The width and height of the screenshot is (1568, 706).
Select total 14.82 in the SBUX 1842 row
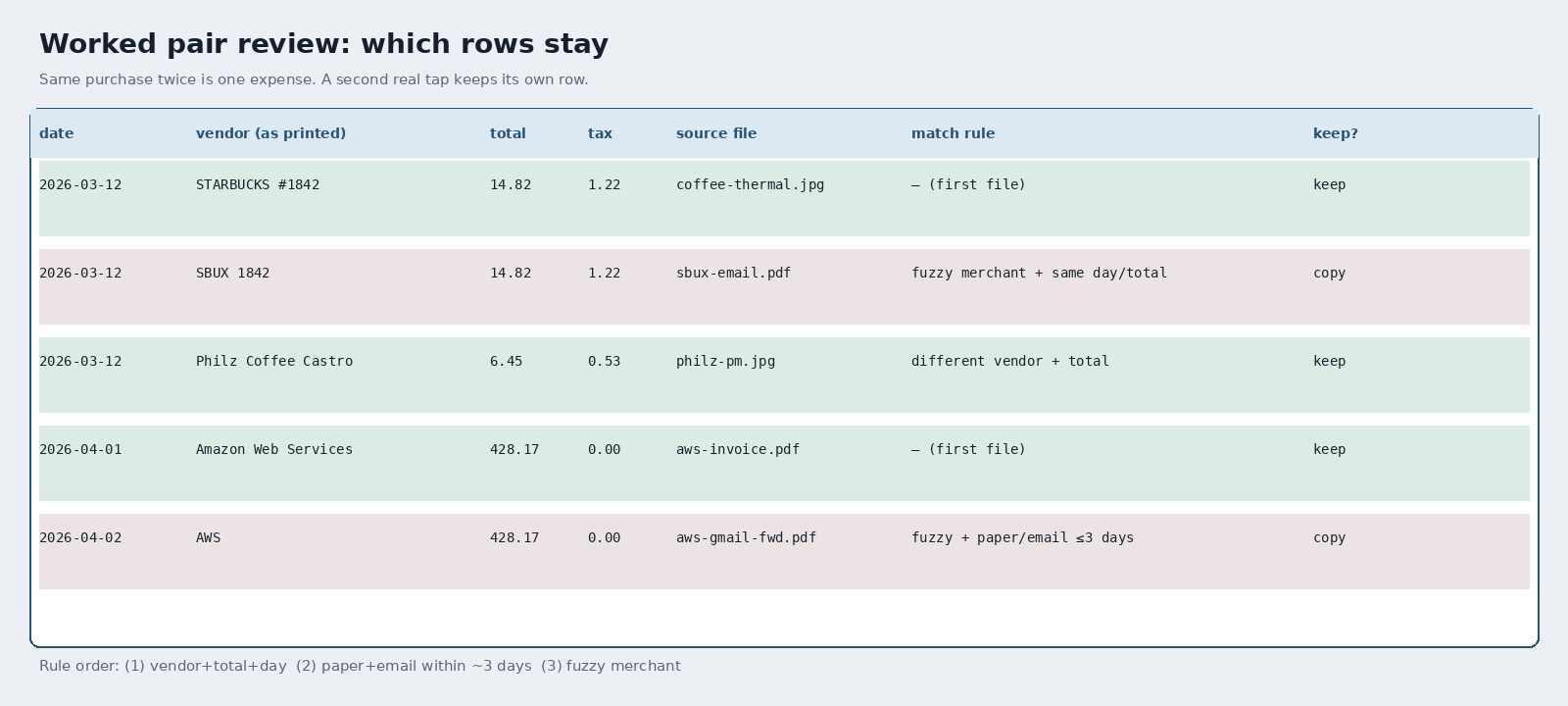511,273
